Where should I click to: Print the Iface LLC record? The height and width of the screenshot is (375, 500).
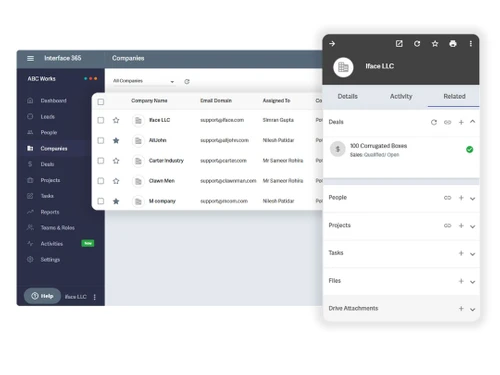tap(453, 44)
